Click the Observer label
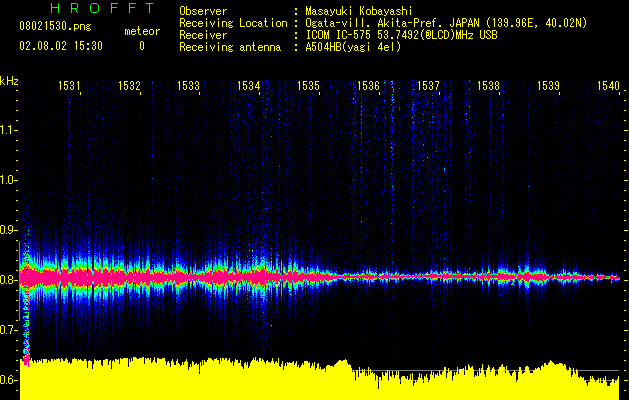629x400 pixels. tap(203, 11)
